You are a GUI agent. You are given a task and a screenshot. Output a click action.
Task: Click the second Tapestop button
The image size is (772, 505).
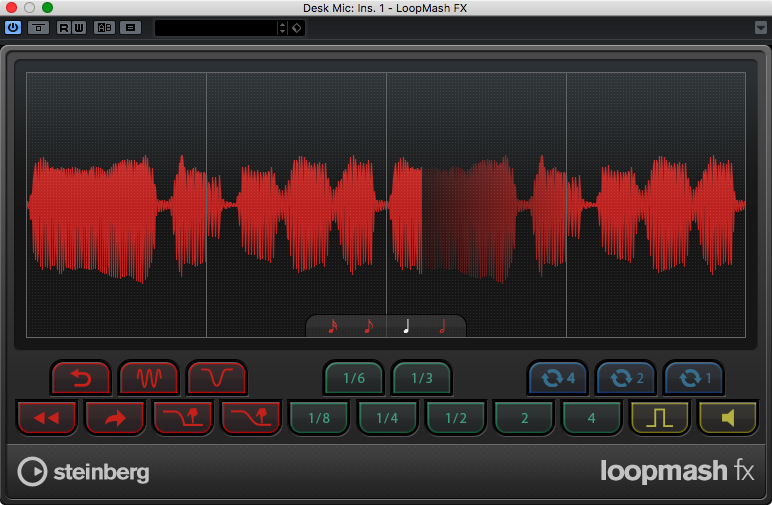coord(251,418)
